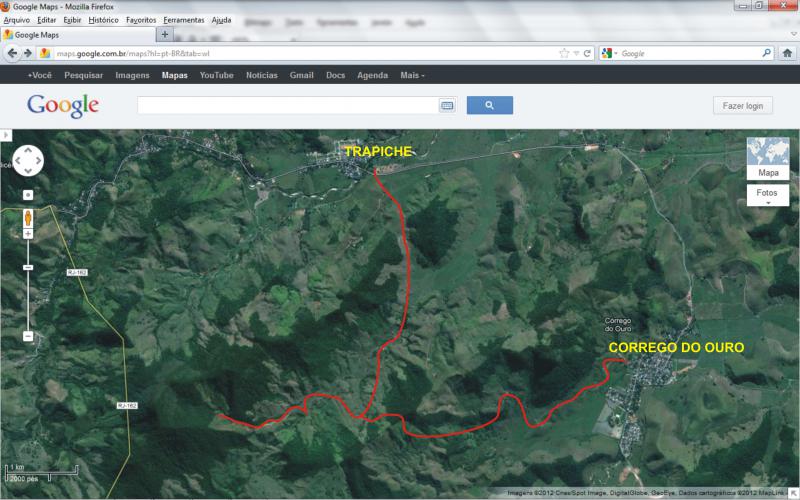Click the Fazer login button
800x500 pixels.
[x=742, y=106]
